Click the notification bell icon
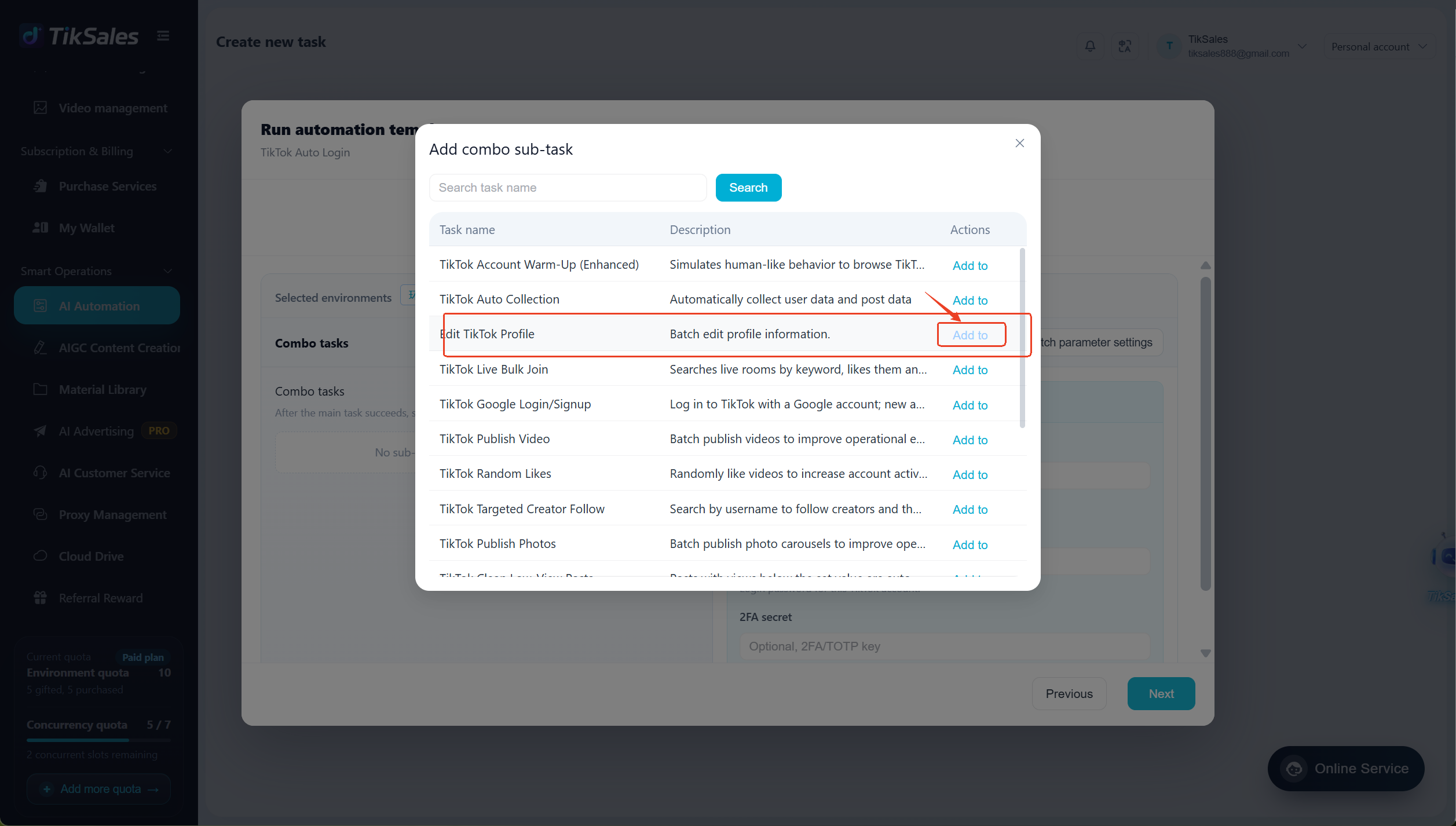This screenshot has height=826, width=1456. coord(1090,46)
